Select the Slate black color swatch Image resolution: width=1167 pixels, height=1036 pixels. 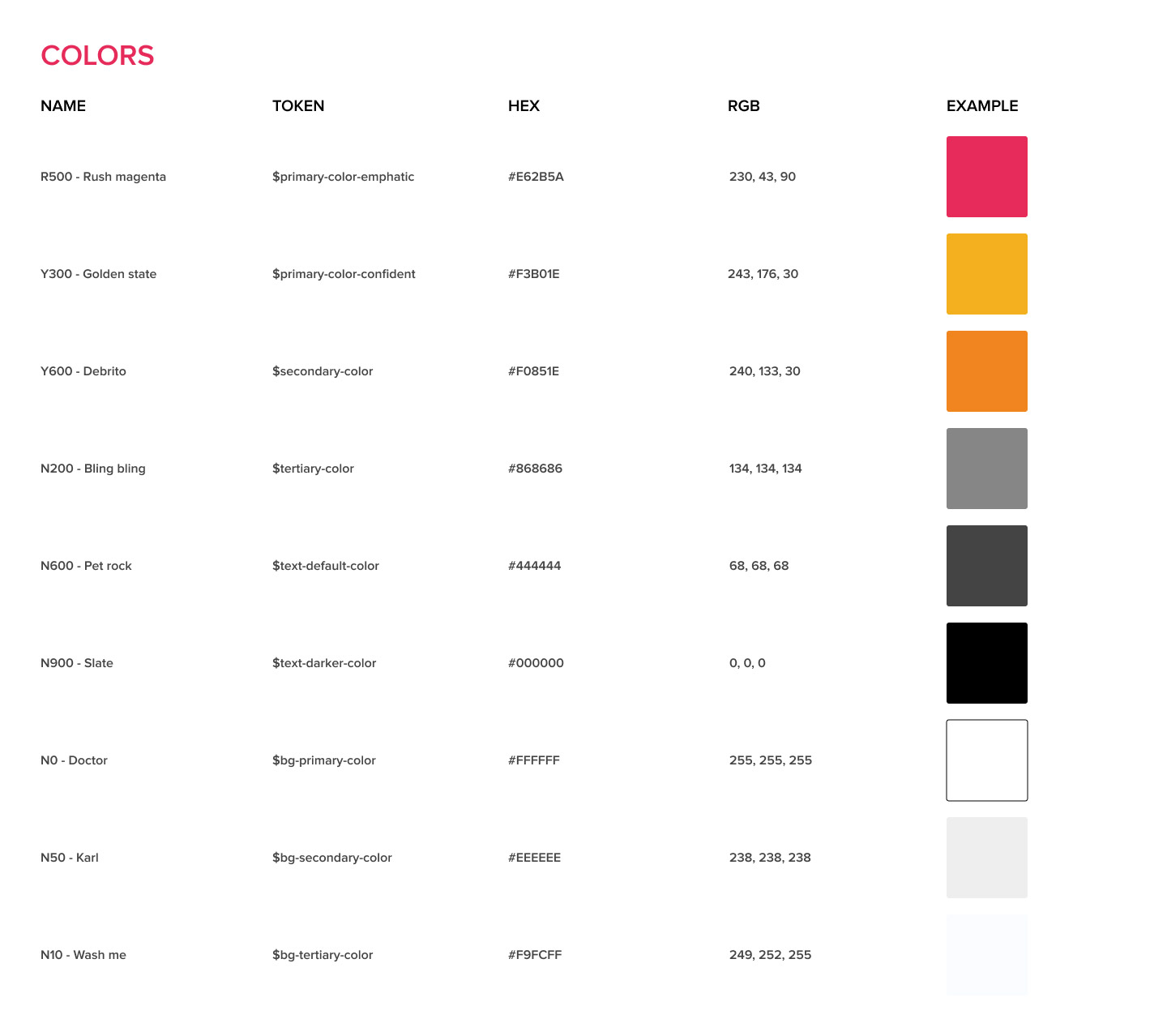986,663
